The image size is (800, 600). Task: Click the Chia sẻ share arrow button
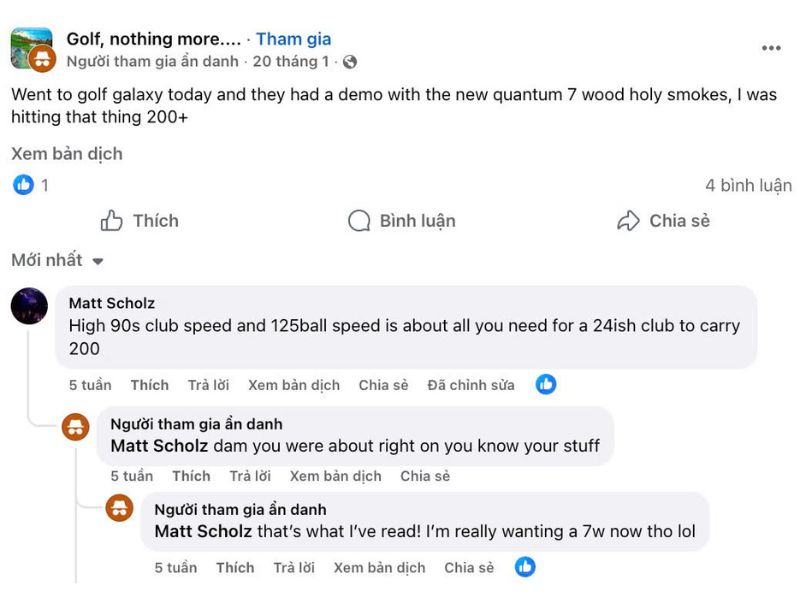[x=663, y=221]
